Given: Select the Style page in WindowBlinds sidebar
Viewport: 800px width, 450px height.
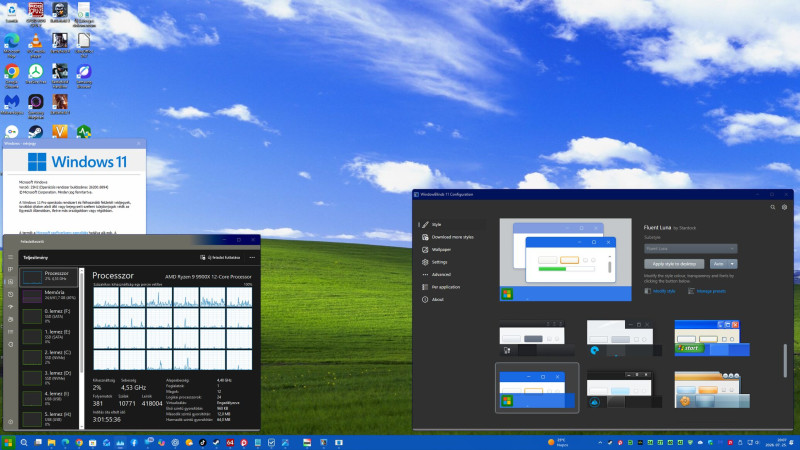Looking at the screenshot, I should click(x=452, y=224).
